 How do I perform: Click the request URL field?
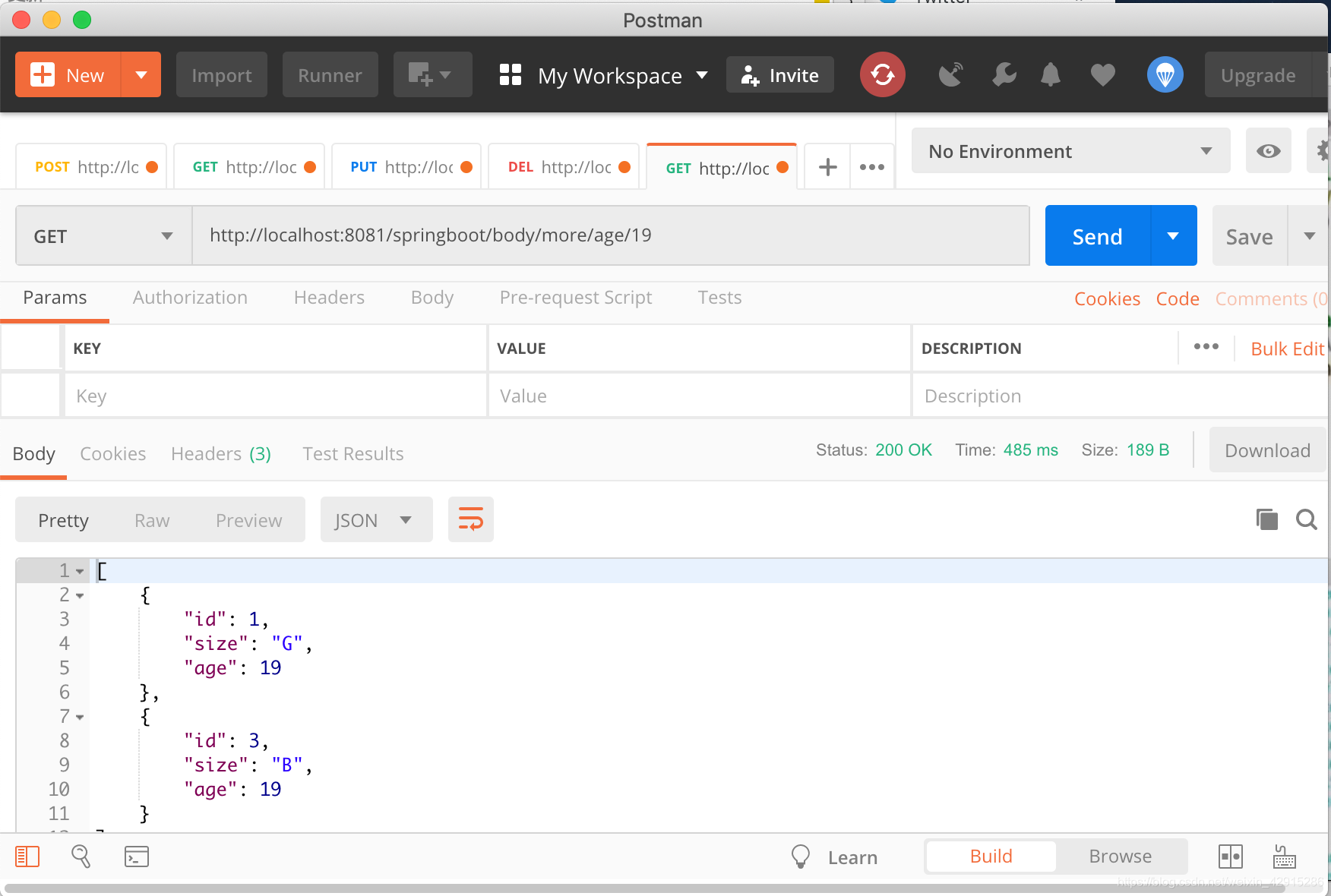[x=611, y=235]
